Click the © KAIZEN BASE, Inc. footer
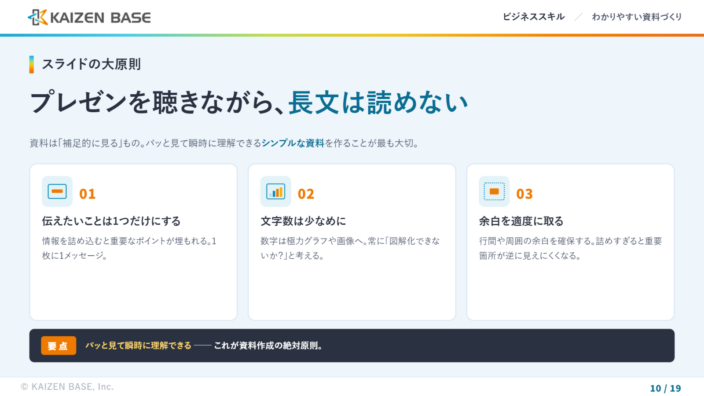The image size is (704, 396). click(x=67, y=387)
